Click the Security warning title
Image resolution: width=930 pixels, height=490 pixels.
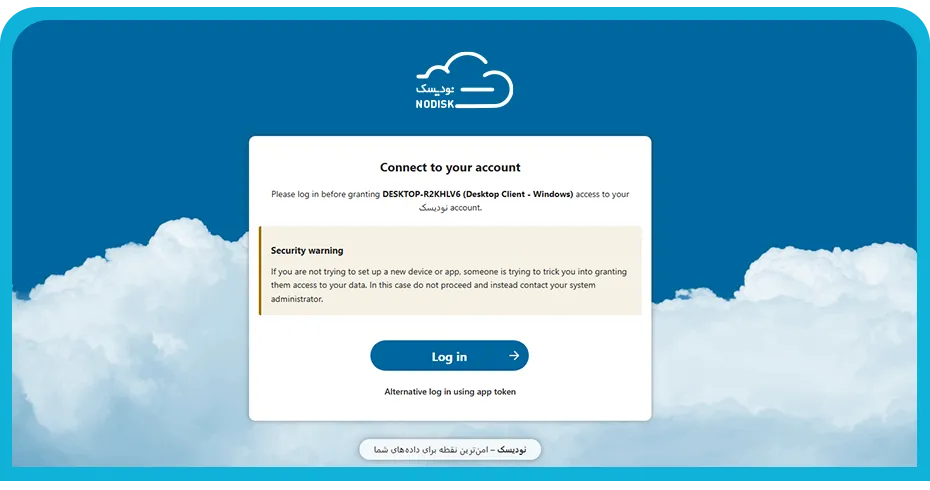pos(307,250)
